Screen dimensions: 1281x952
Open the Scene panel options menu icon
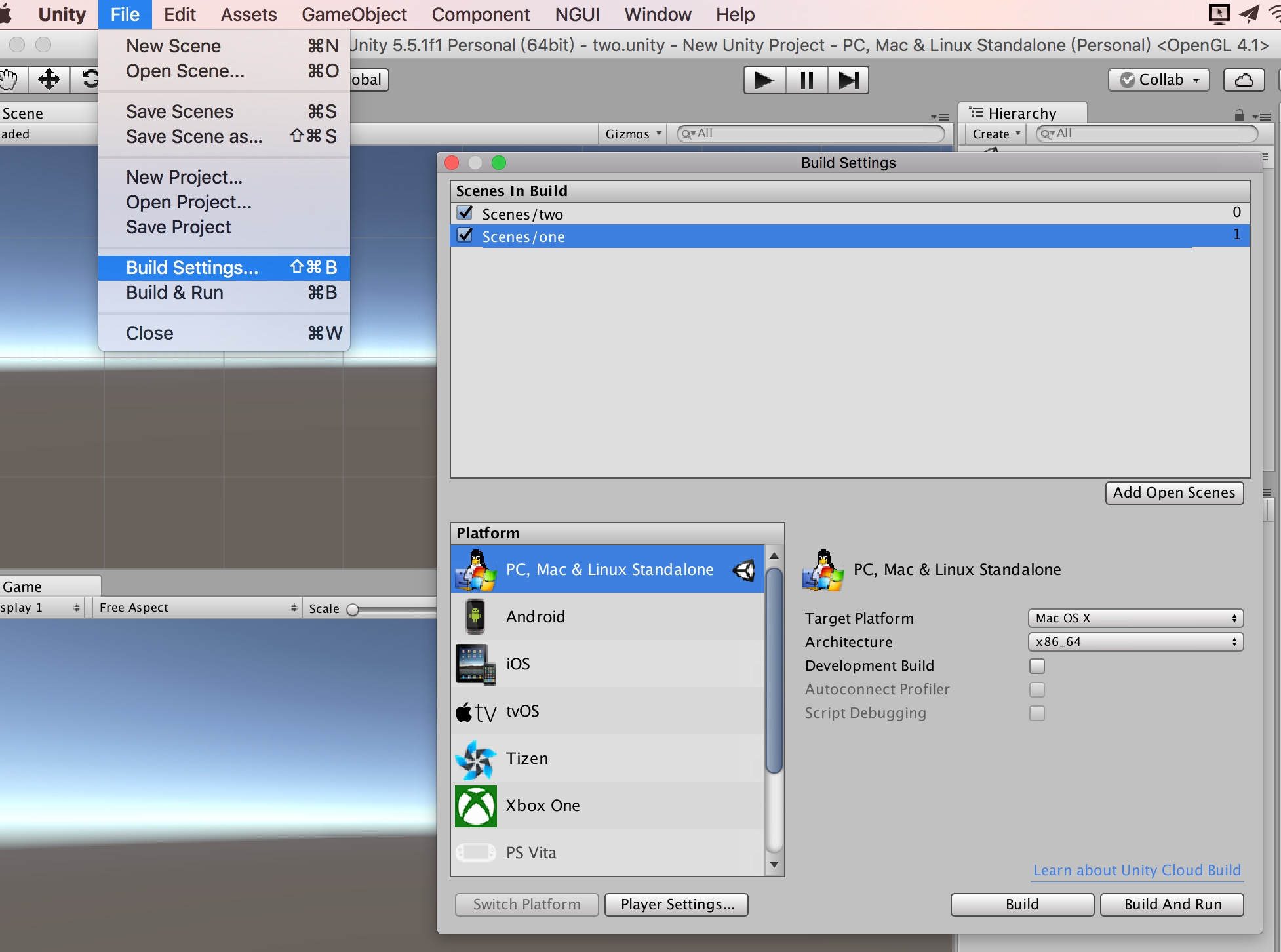point(941,117)
